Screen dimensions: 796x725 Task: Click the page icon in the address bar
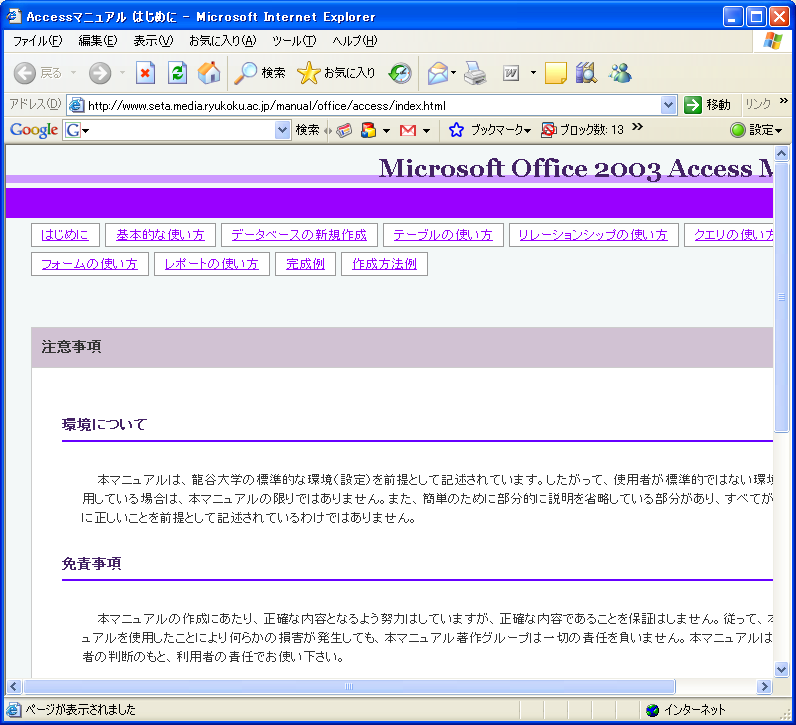click(x=76, y=106)
